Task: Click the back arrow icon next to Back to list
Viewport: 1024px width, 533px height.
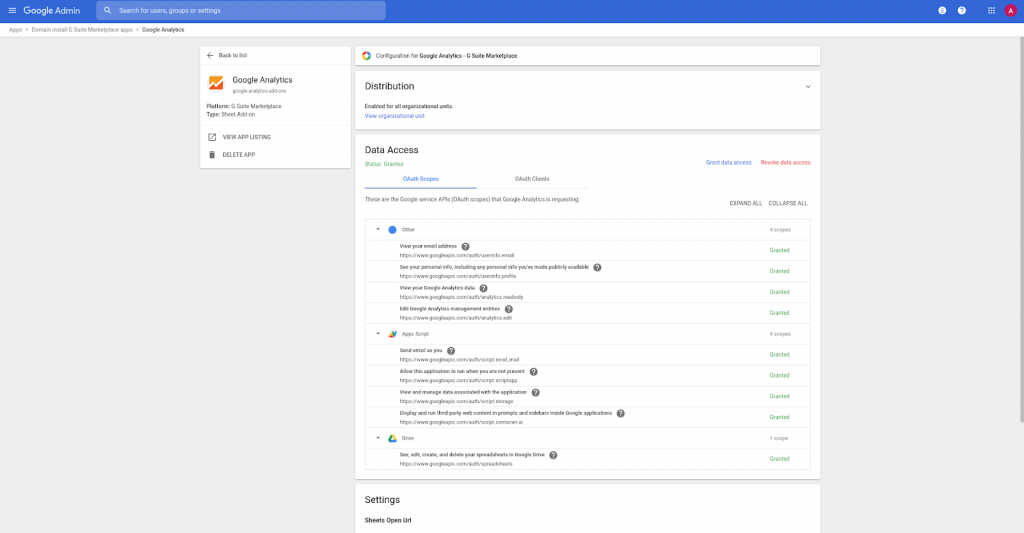Action: (210, 56)
